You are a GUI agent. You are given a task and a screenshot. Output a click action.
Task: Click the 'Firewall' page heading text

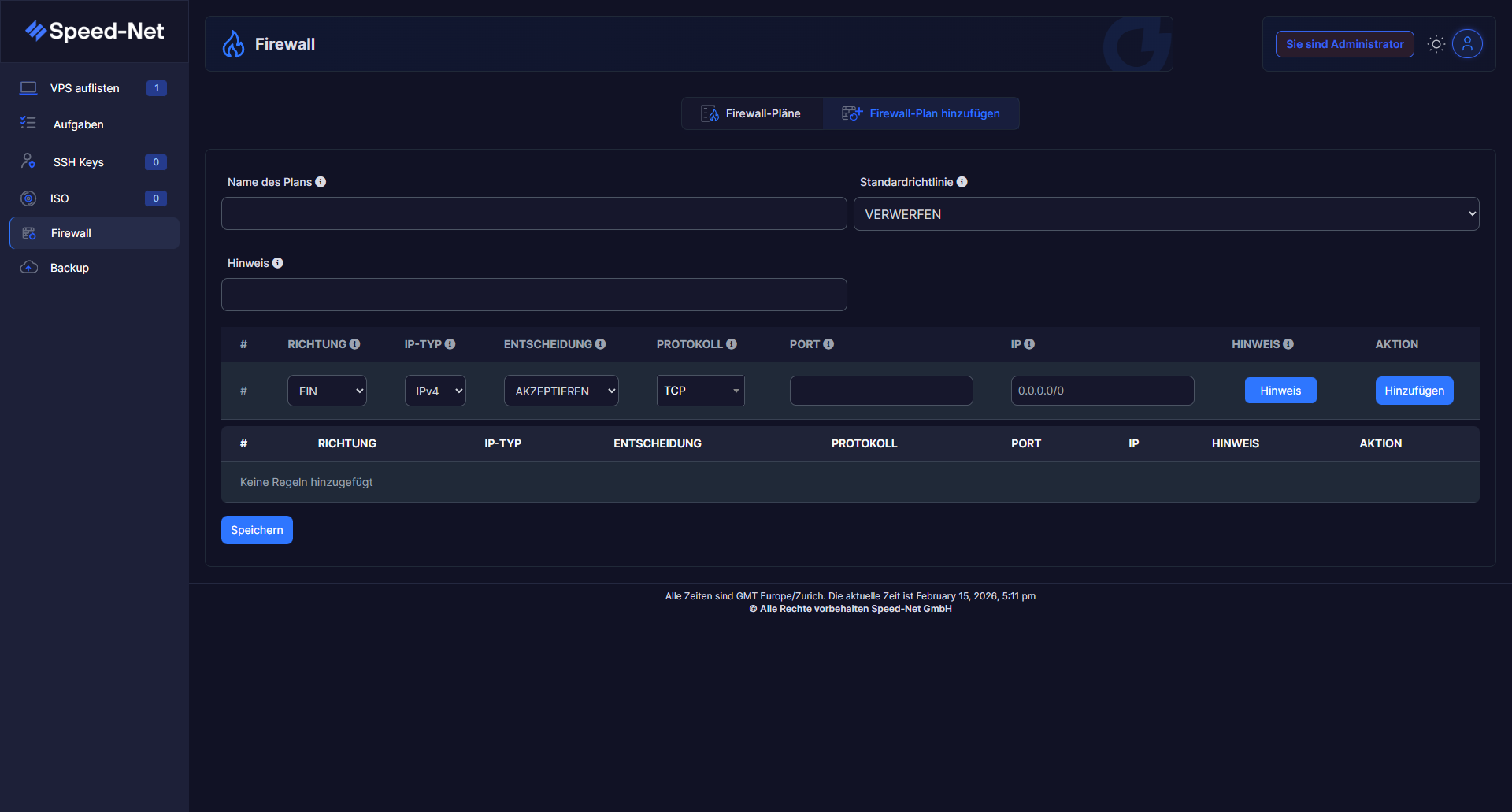(x=285, y=44)
